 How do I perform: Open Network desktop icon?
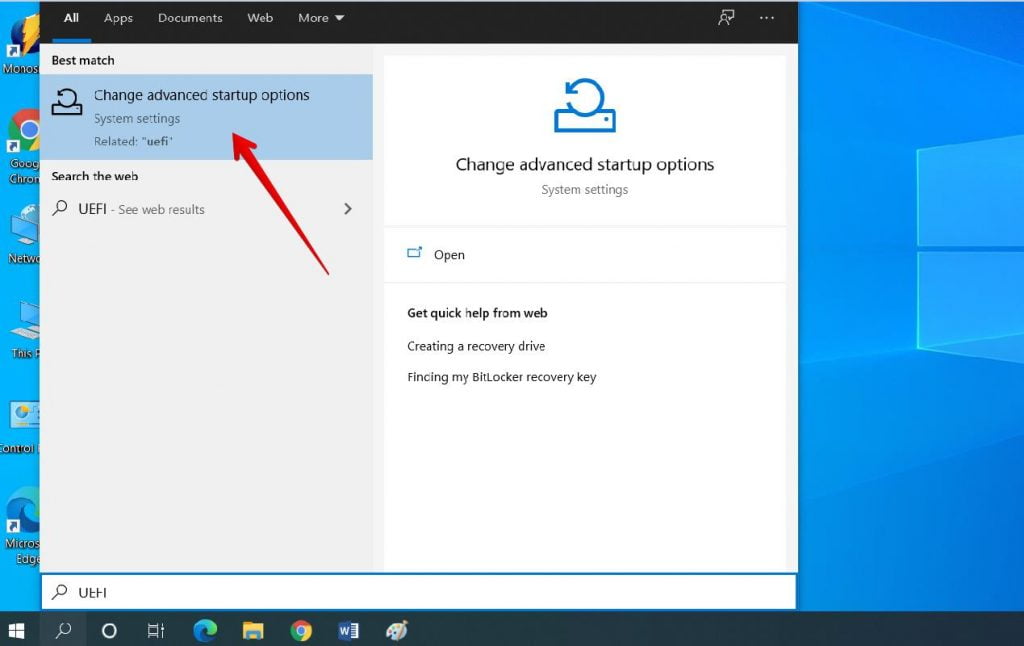[25, 233]
